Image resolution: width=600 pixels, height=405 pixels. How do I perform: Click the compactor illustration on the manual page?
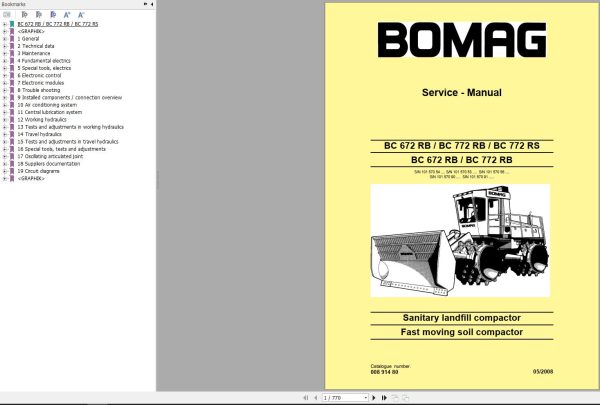[x=460, y=240]
